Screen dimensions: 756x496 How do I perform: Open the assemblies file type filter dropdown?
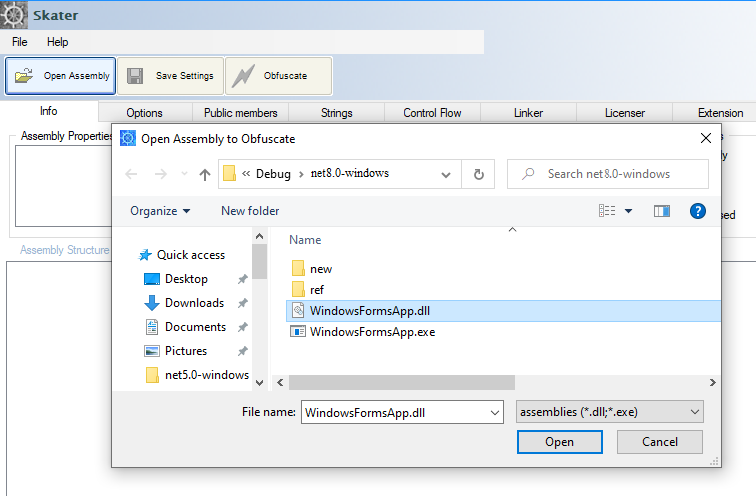[x=609, y=412]
